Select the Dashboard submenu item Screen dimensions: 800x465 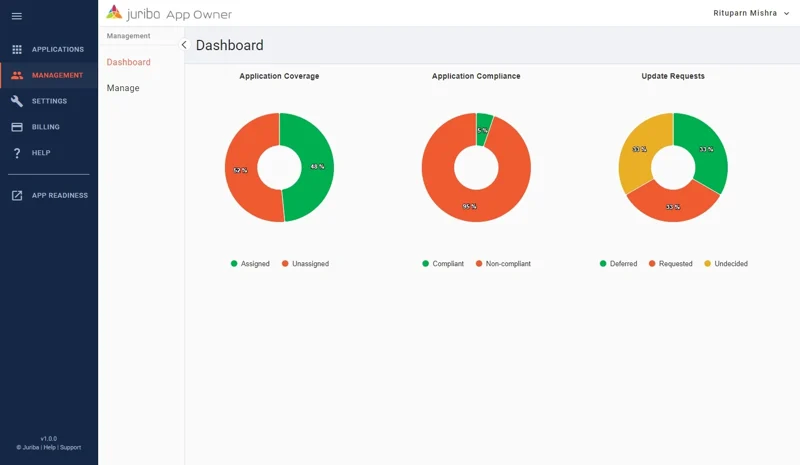click(x=129, y=62)
